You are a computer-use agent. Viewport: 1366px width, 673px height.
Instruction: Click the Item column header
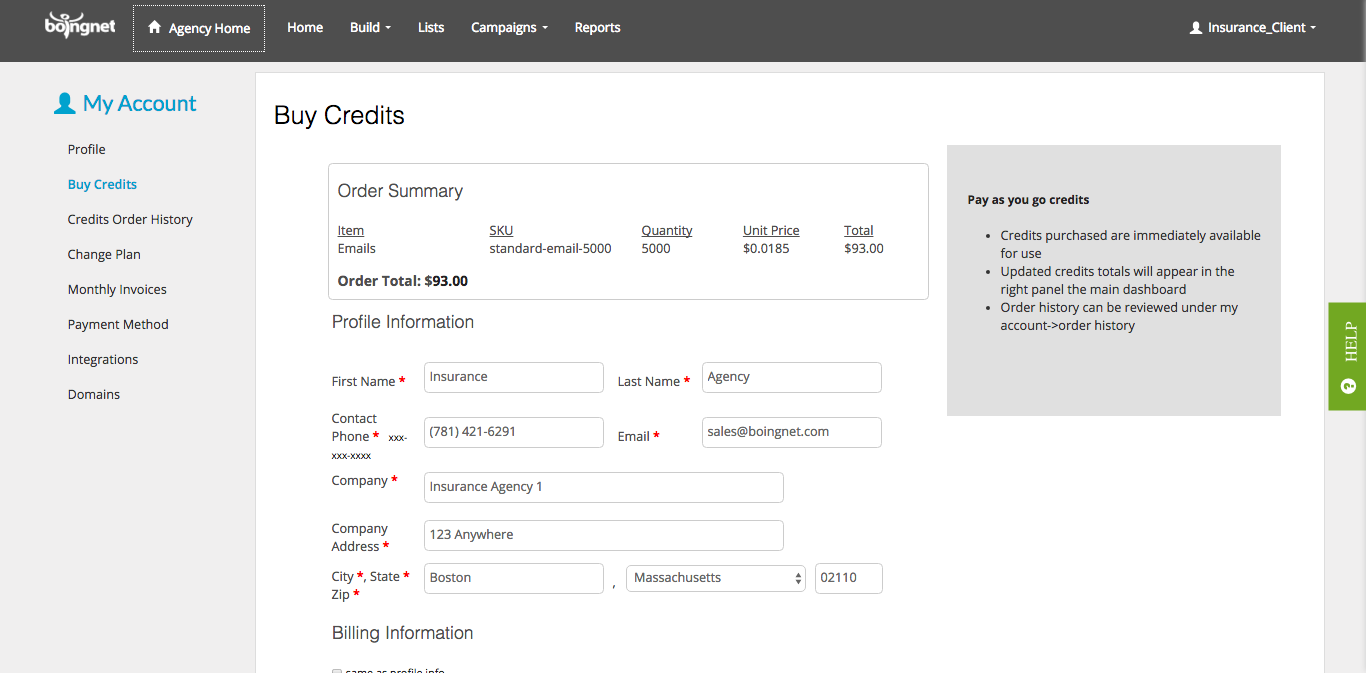coord(351,230)
